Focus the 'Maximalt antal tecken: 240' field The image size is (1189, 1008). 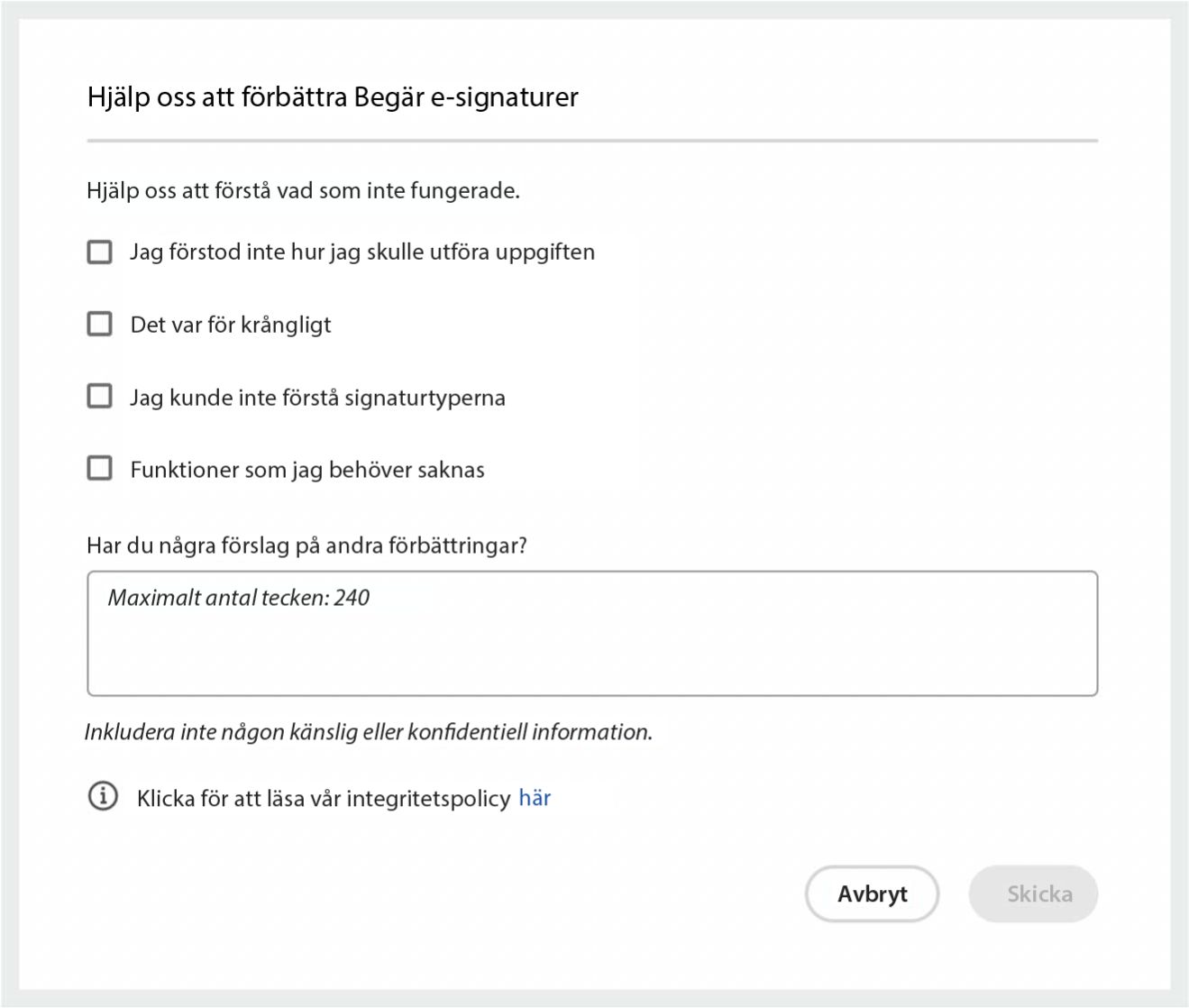591,631
